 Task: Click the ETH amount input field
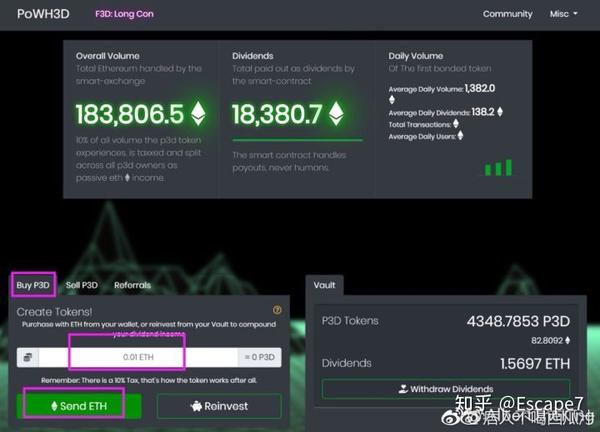(x=138, y=357)
